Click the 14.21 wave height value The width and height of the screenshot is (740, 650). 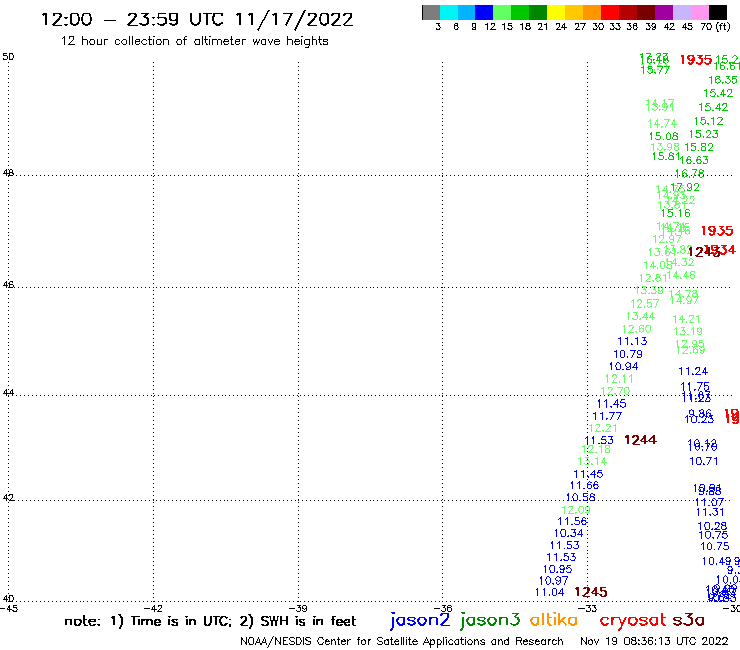pos(686,320)
